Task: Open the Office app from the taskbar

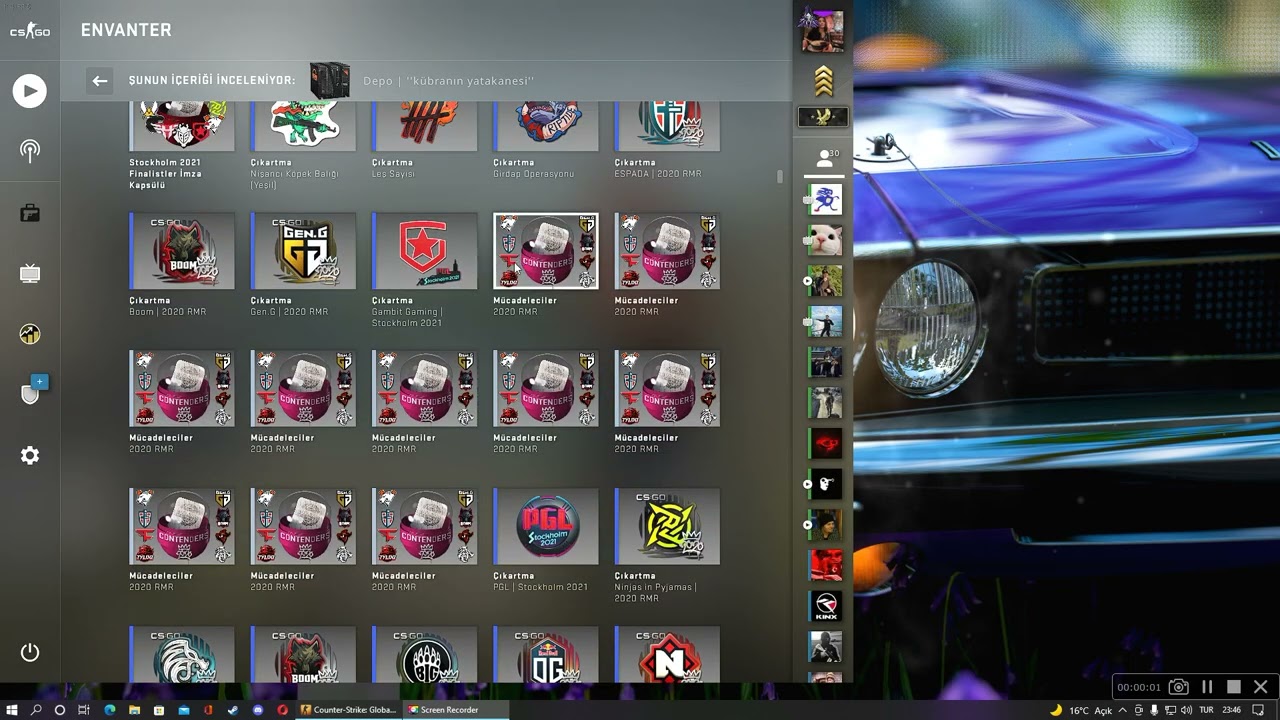Action: click(208, 710)
